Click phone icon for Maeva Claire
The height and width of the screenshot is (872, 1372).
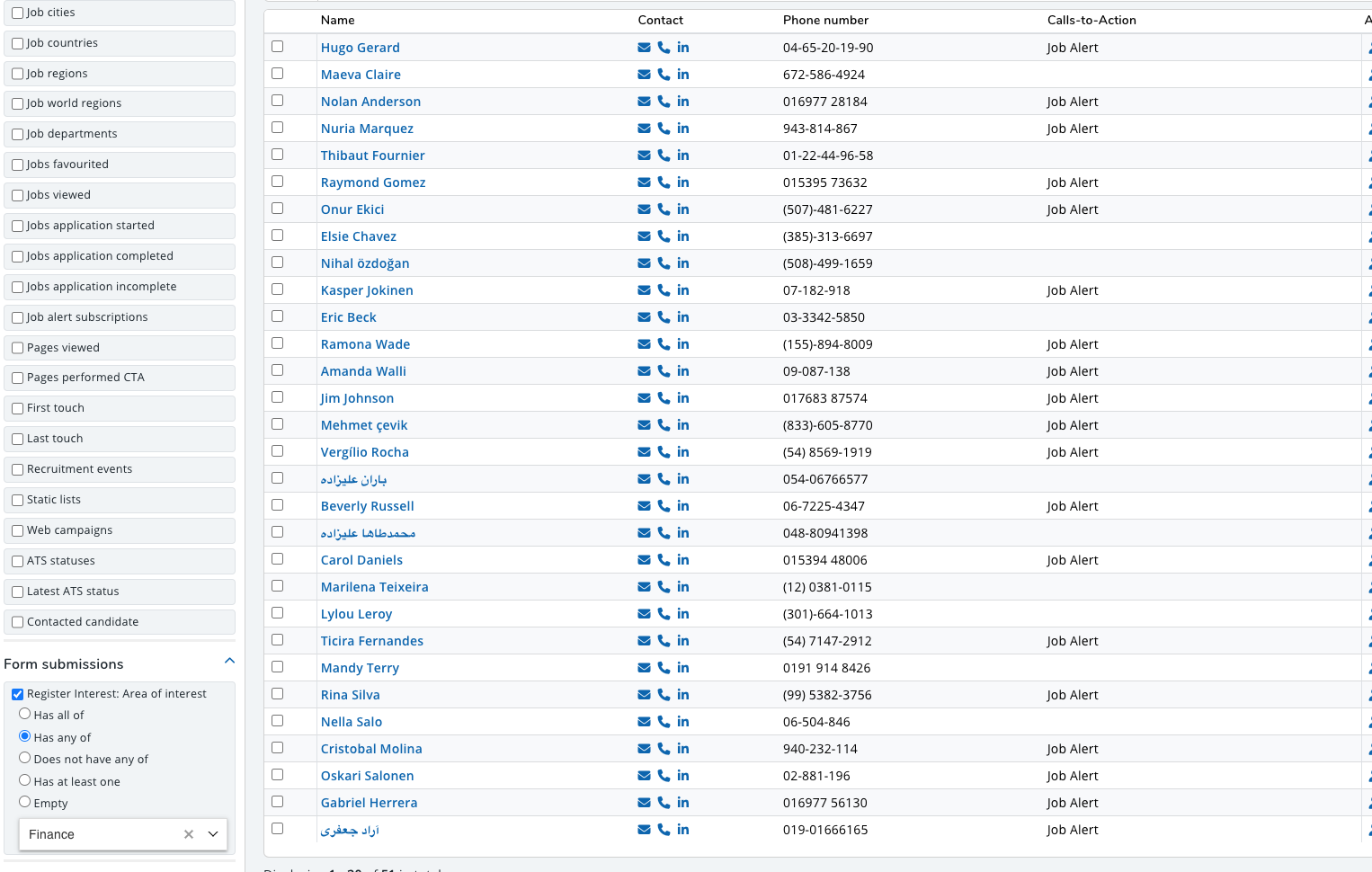click(x=664, y=75)
